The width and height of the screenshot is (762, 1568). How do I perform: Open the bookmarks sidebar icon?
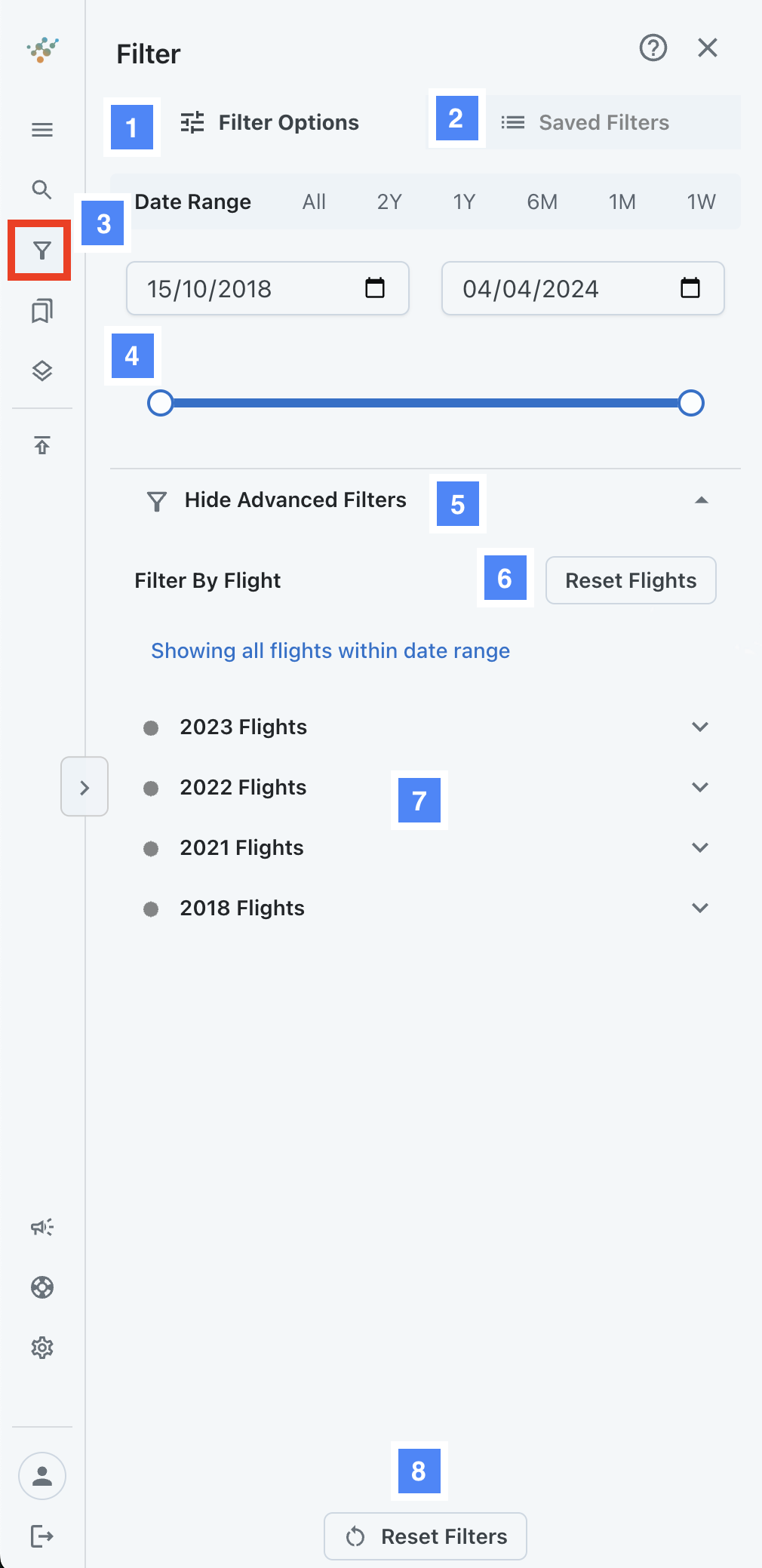42,311
